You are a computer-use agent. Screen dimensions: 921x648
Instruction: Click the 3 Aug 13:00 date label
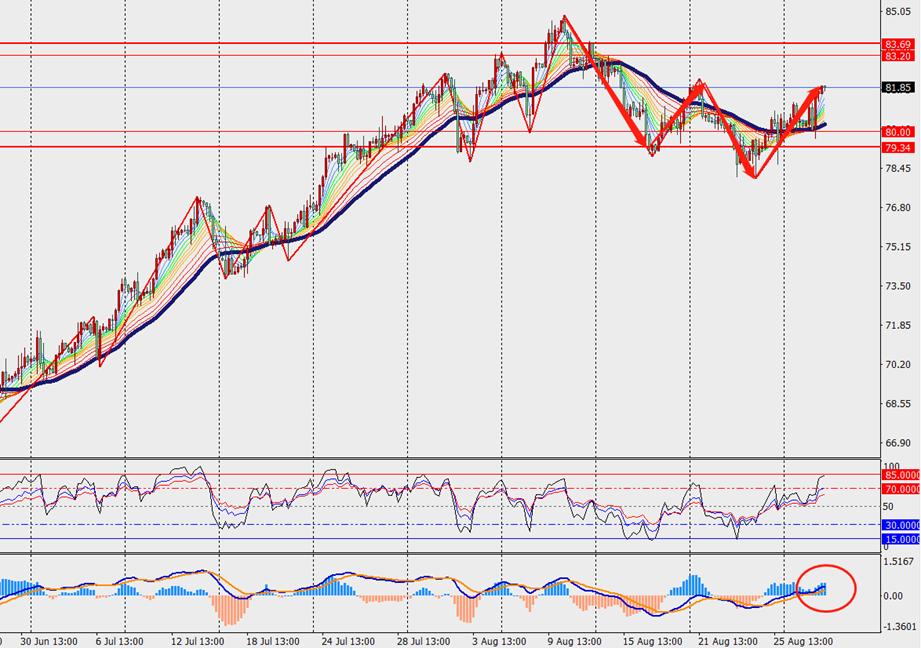pyautogui.click(x=500, y=641)
